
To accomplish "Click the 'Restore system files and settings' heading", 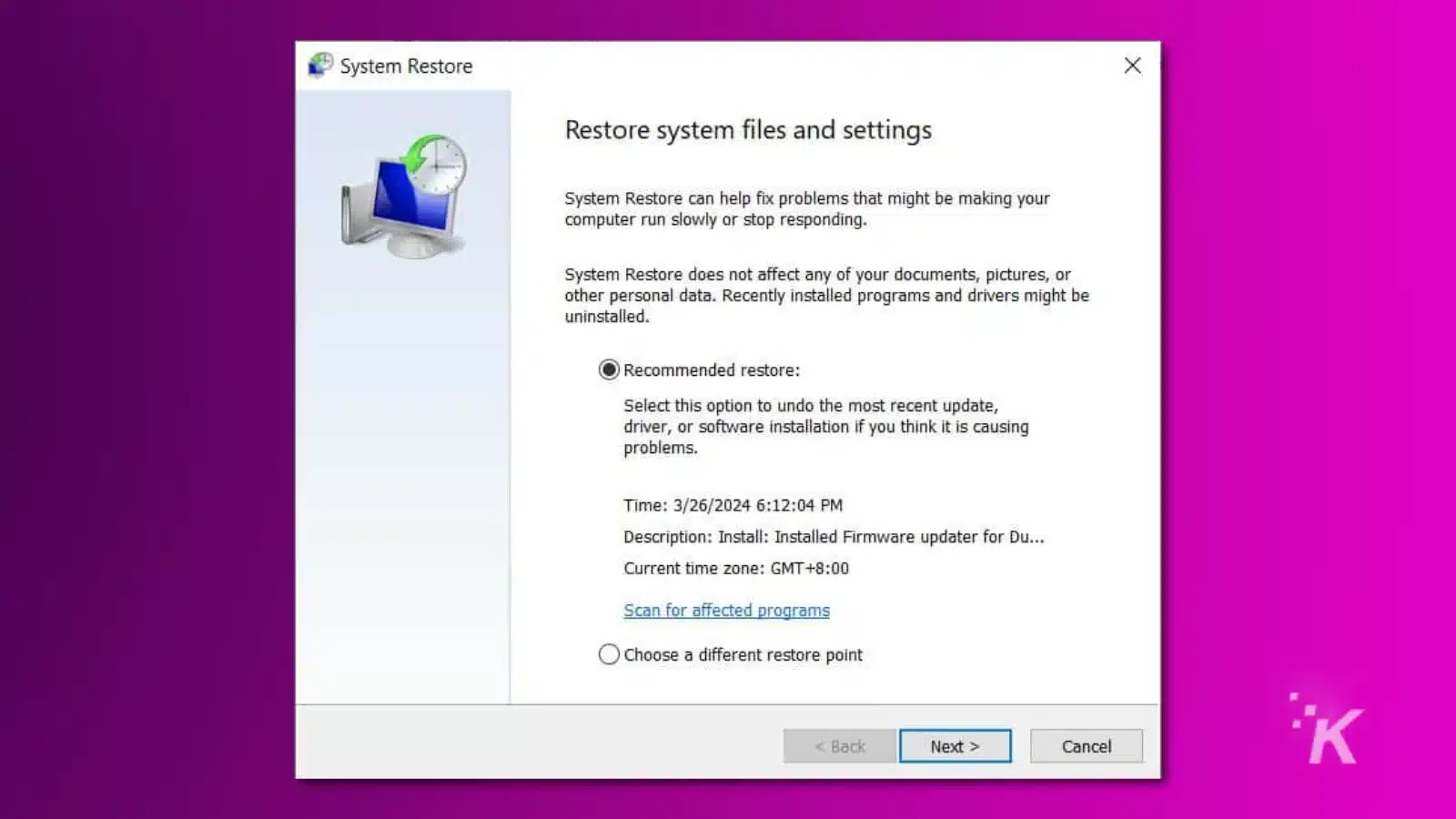I will [x=748, y=130].
